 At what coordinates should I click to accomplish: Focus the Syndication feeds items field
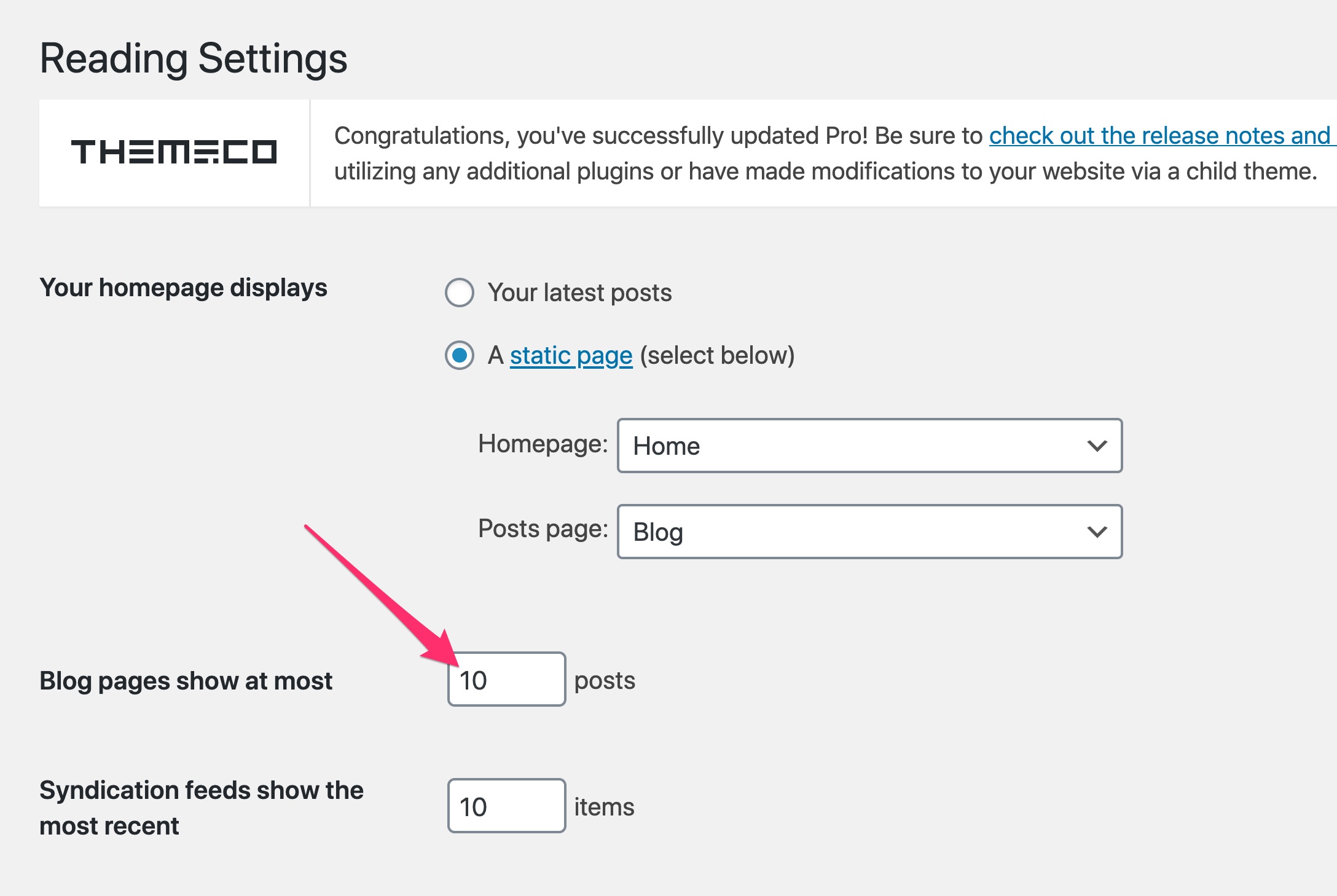coord(506,806)
